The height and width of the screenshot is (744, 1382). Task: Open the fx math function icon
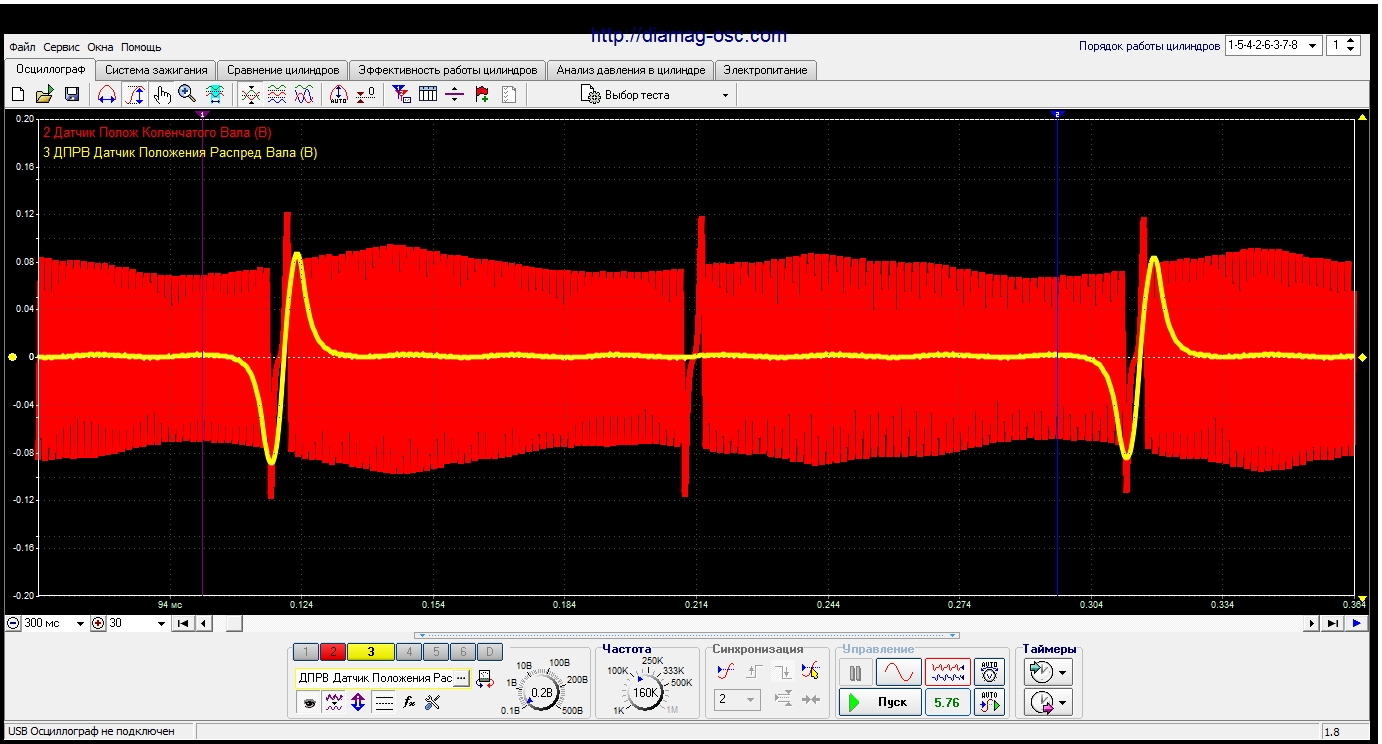[x=409, y=703]
